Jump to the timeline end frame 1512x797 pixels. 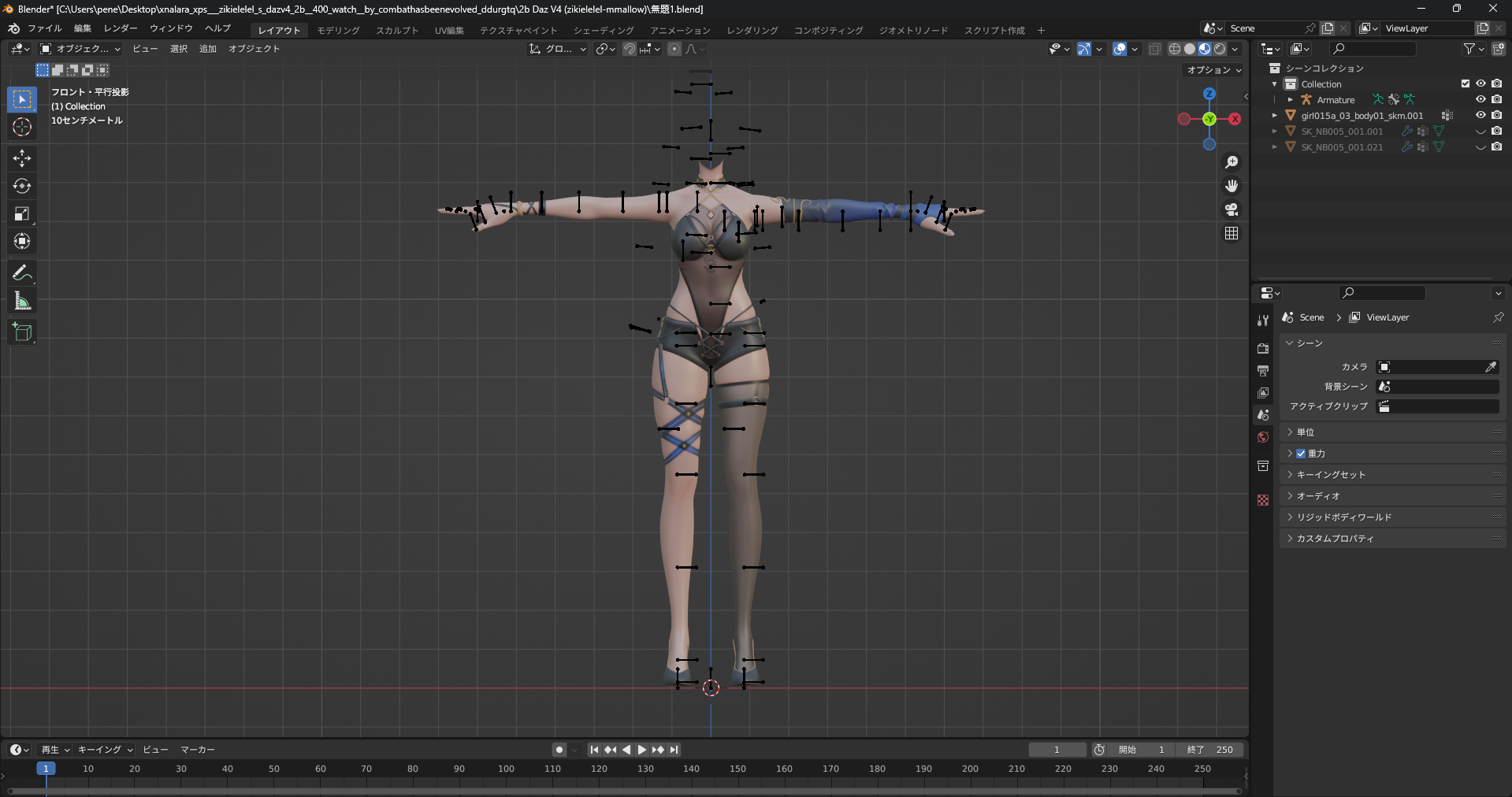[674, 750]
